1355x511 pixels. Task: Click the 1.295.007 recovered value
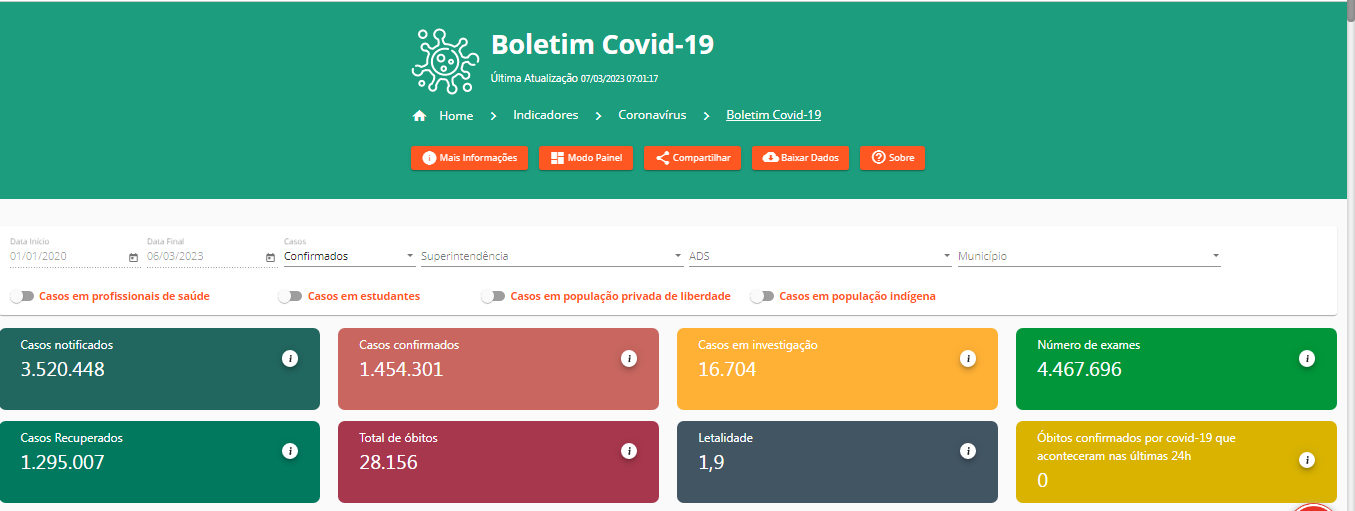pos(62,462)
